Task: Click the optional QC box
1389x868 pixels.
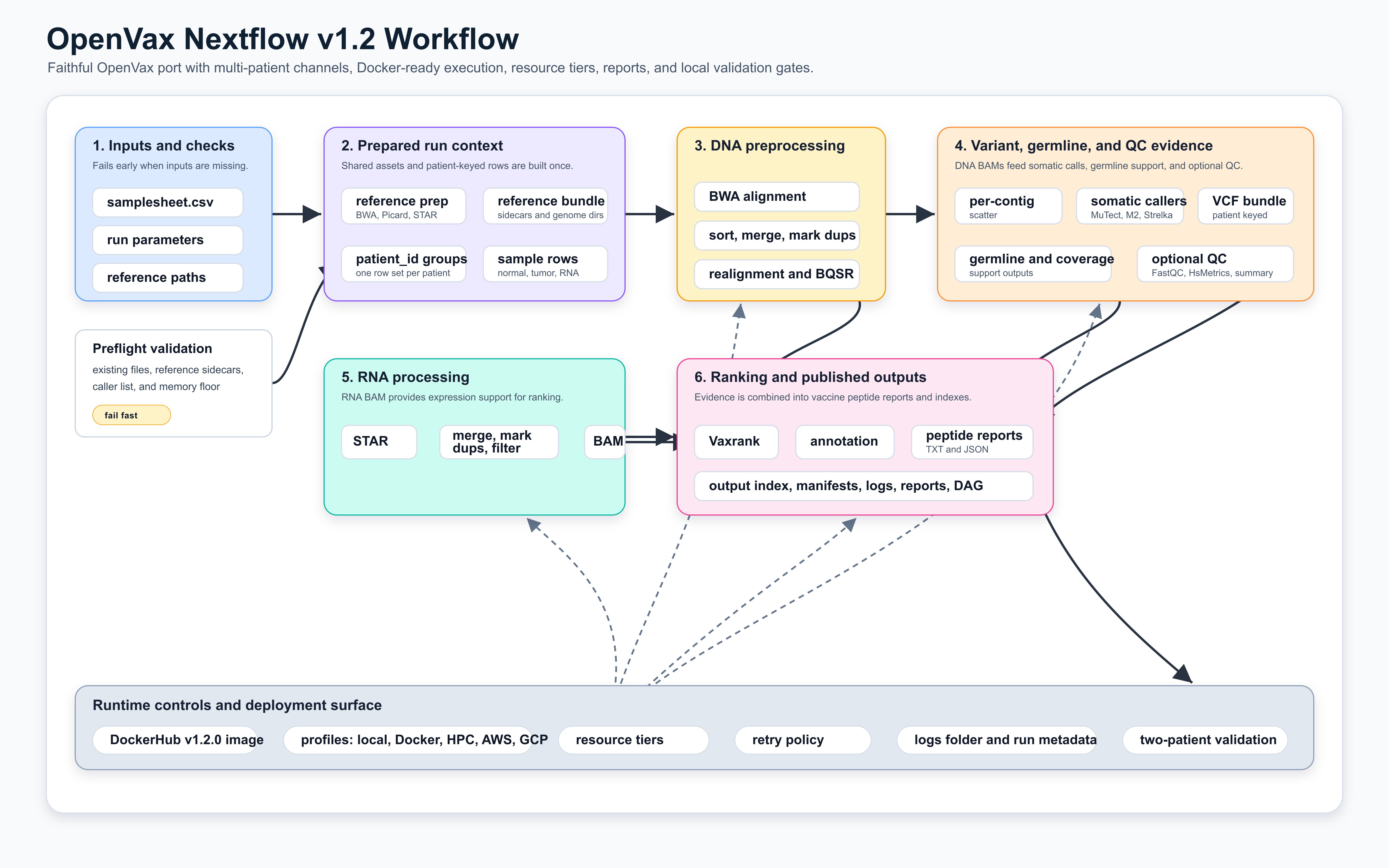Action: [1215, 264]
